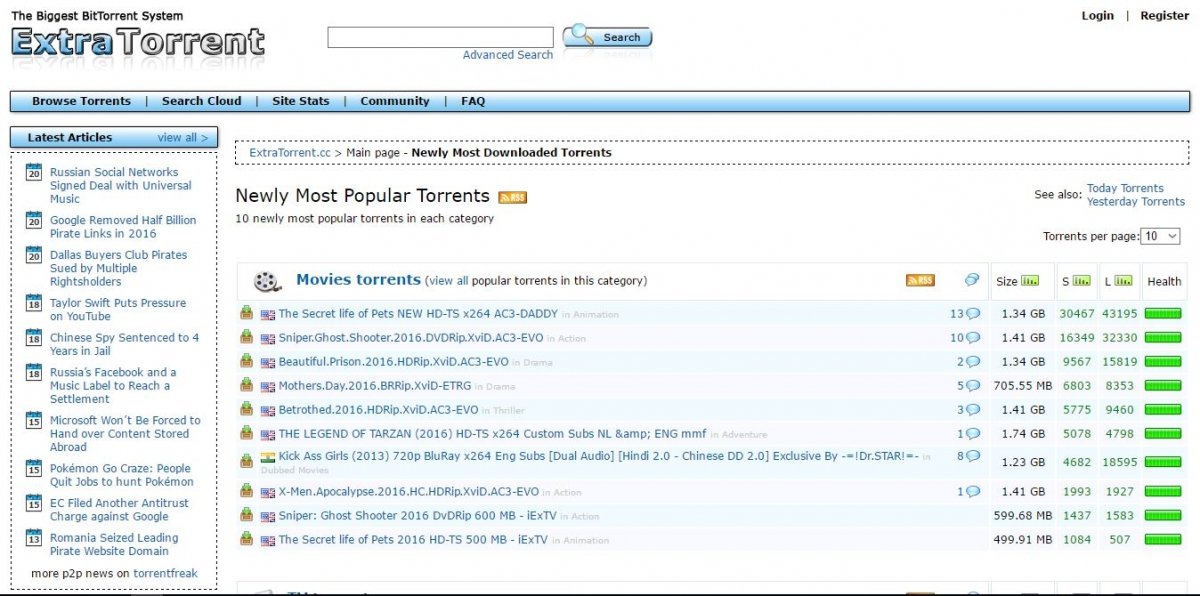
Task: Open Today Torrents link
Action: [1125, 188]
